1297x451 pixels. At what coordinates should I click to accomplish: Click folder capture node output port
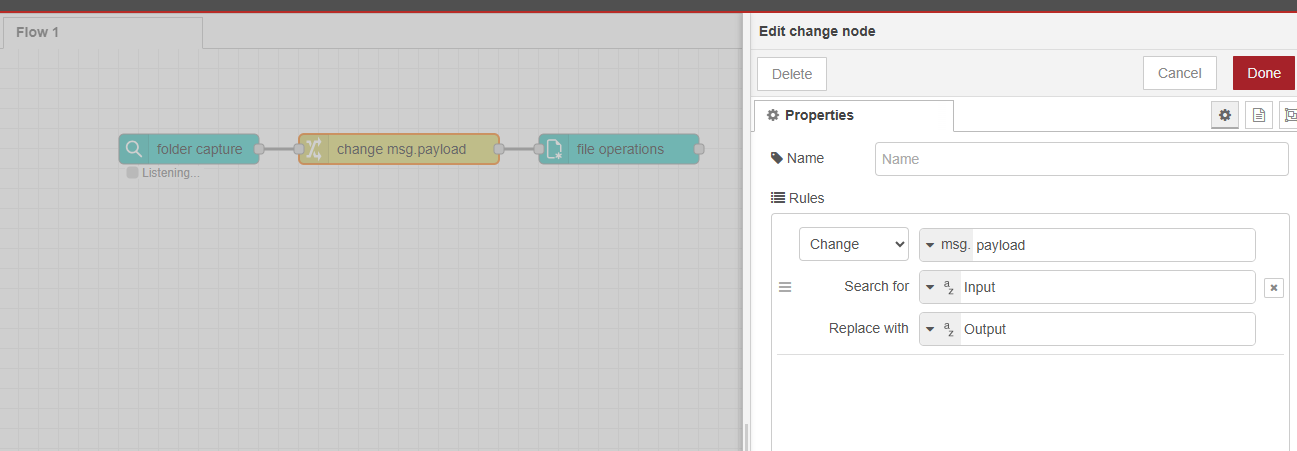pyautogui.click(x=259, y=149)
